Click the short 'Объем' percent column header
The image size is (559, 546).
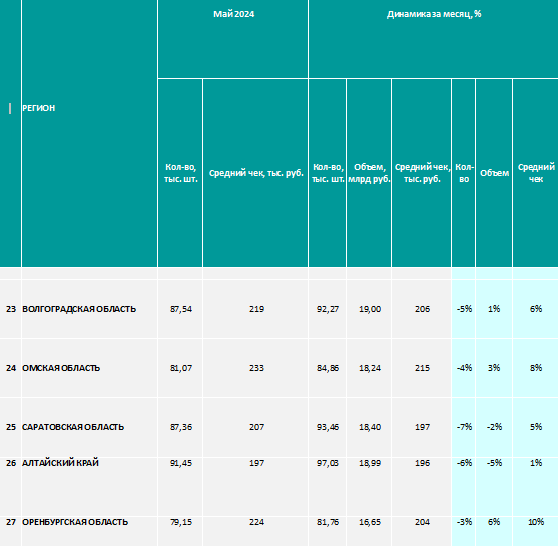coord(494,173)
